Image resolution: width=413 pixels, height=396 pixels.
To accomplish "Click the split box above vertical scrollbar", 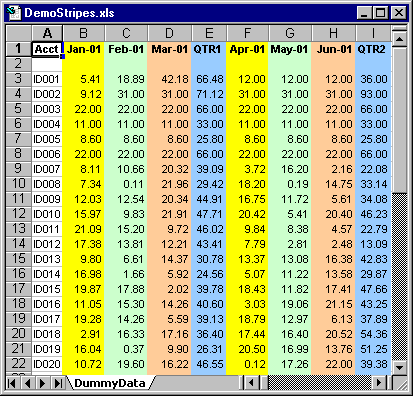I will tap(399, 29).
